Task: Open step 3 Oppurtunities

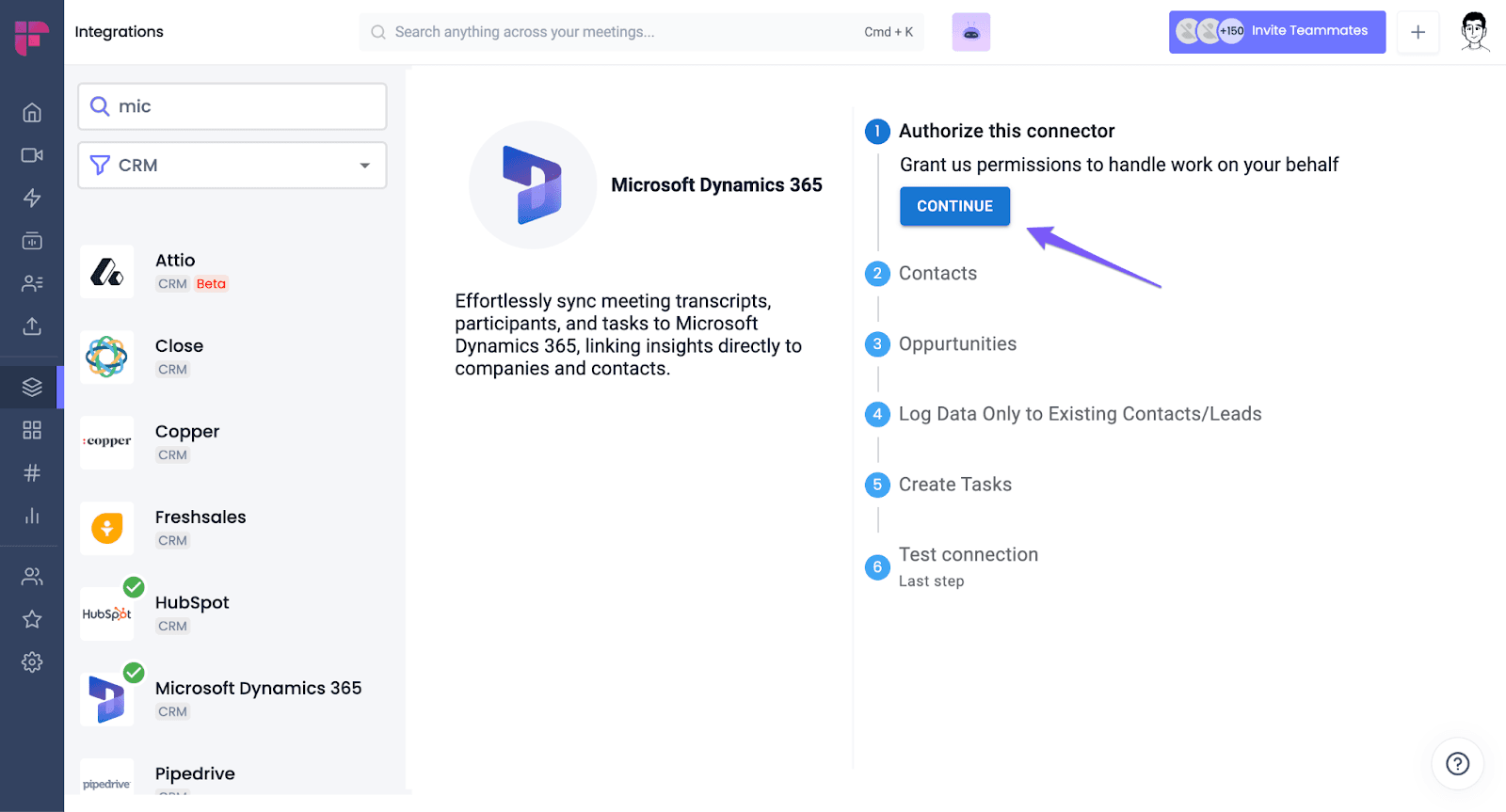Action: [x=957, y=343]
